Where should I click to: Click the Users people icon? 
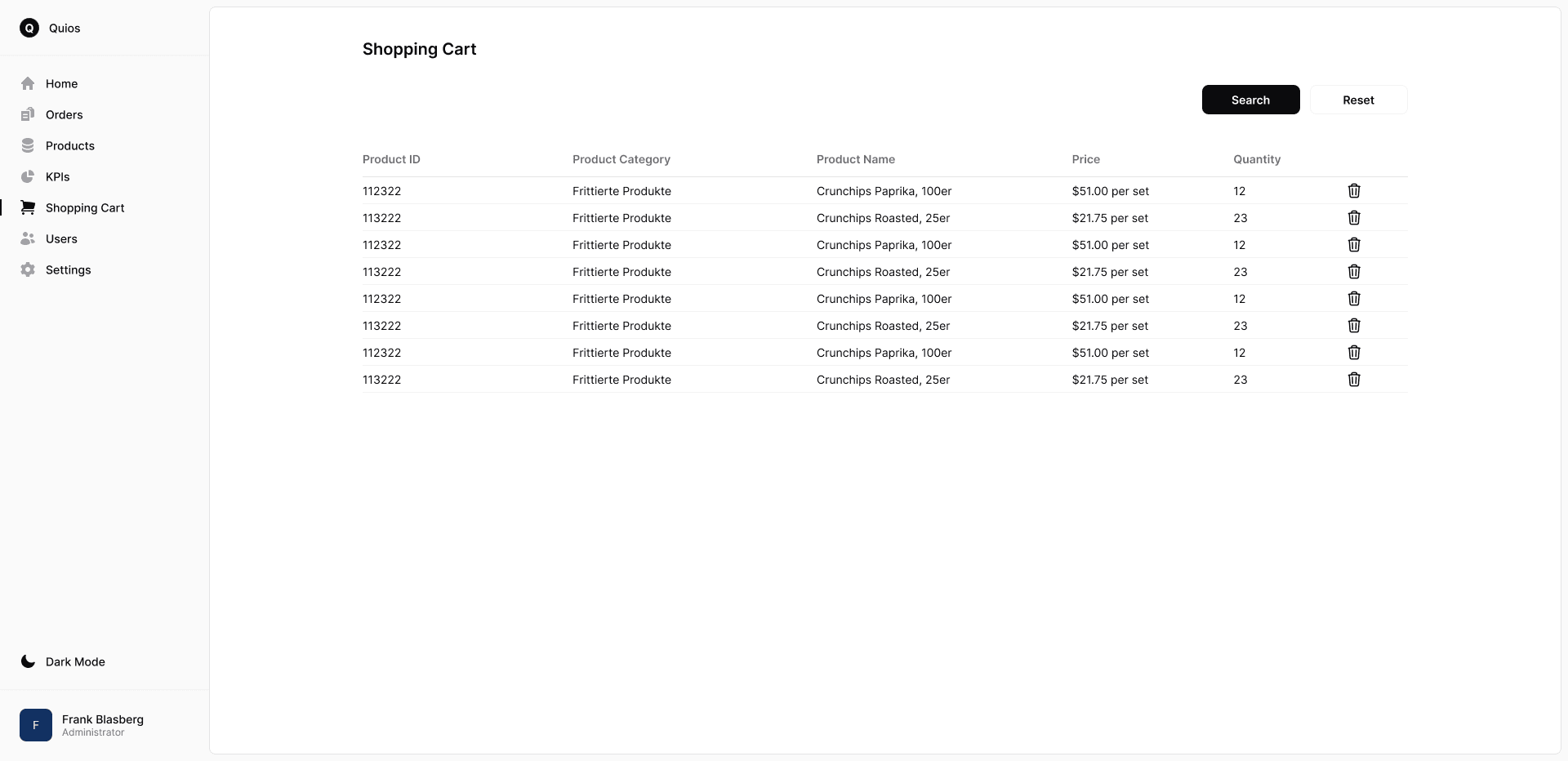click(28, 238)
